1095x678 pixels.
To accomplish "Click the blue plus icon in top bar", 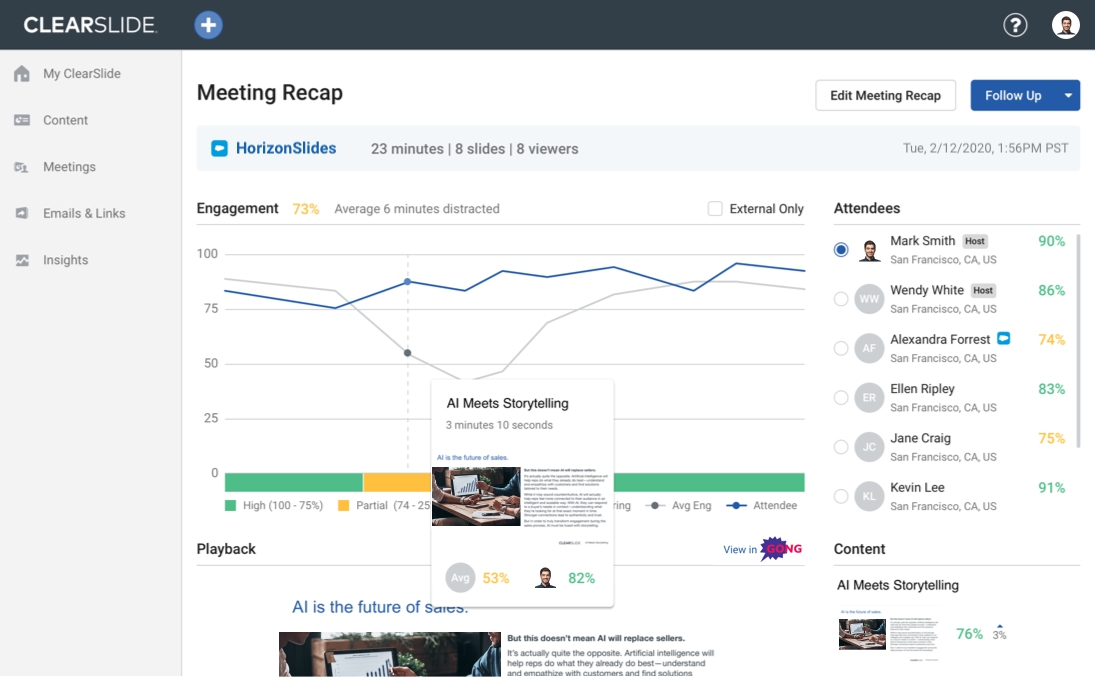I will [208, 24].
